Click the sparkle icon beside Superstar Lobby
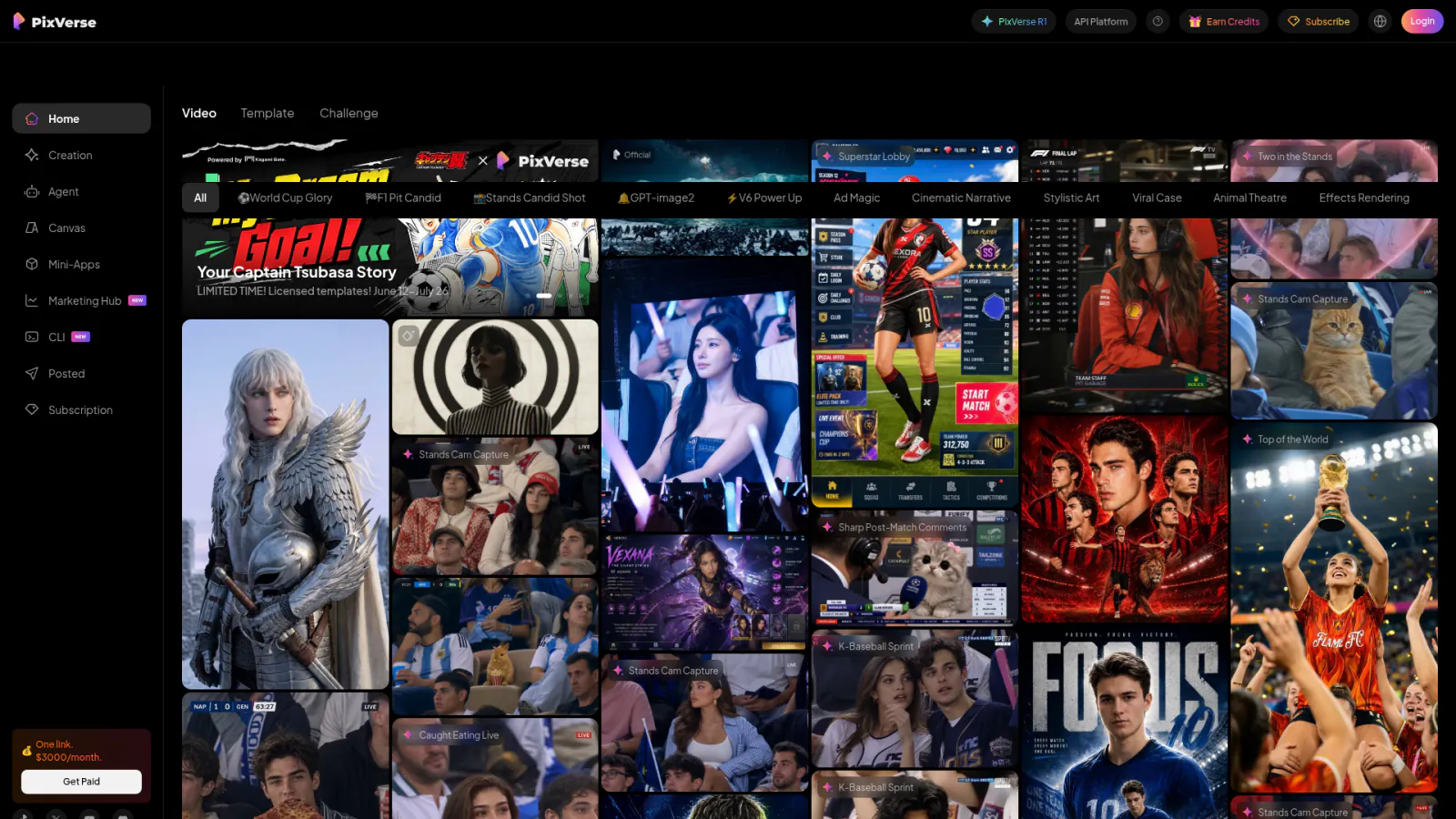The image size is (1456, 819). click(827, 156)
